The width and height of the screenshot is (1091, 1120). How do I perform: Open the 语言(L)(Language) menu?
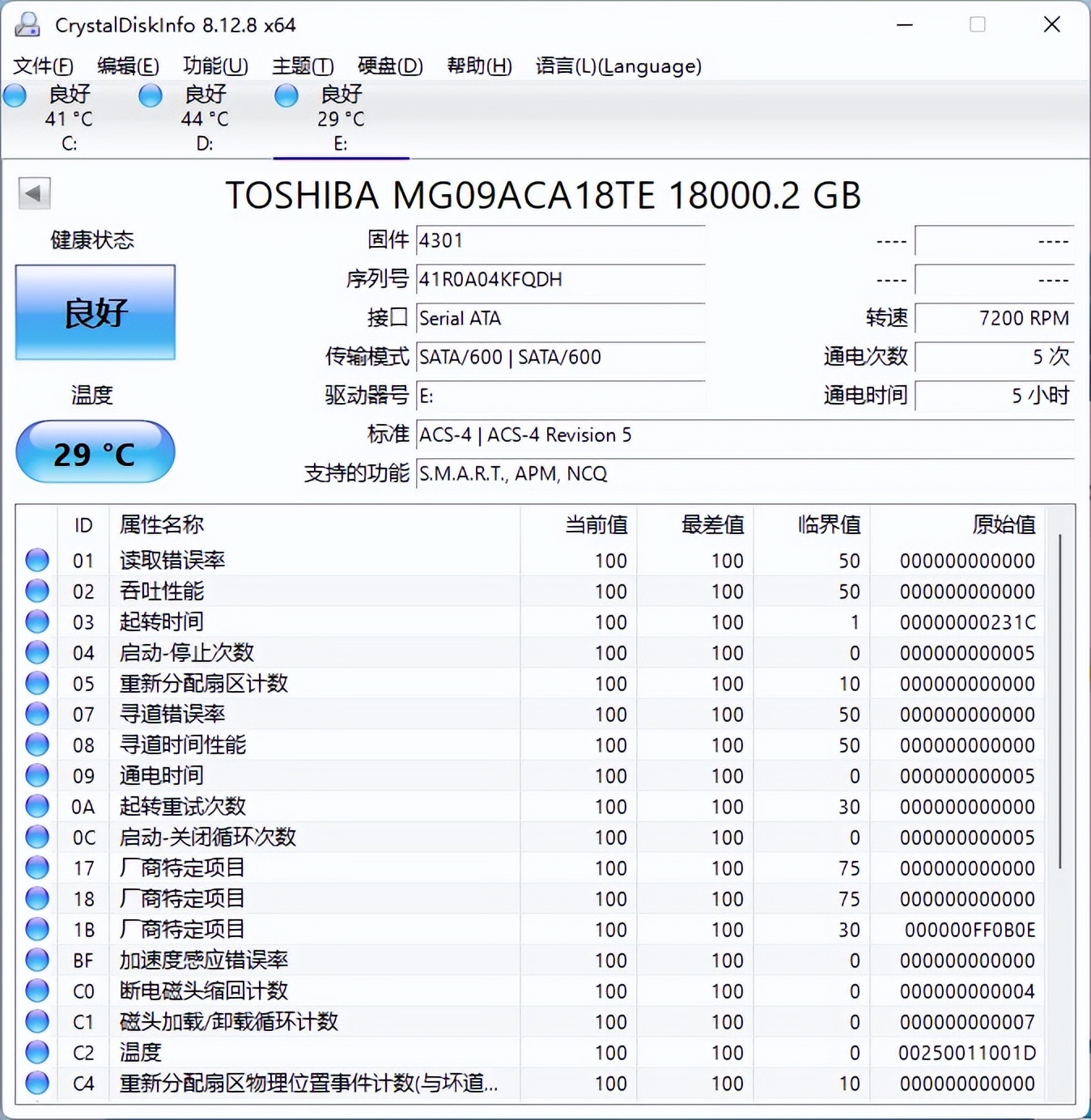coord(618,66)
